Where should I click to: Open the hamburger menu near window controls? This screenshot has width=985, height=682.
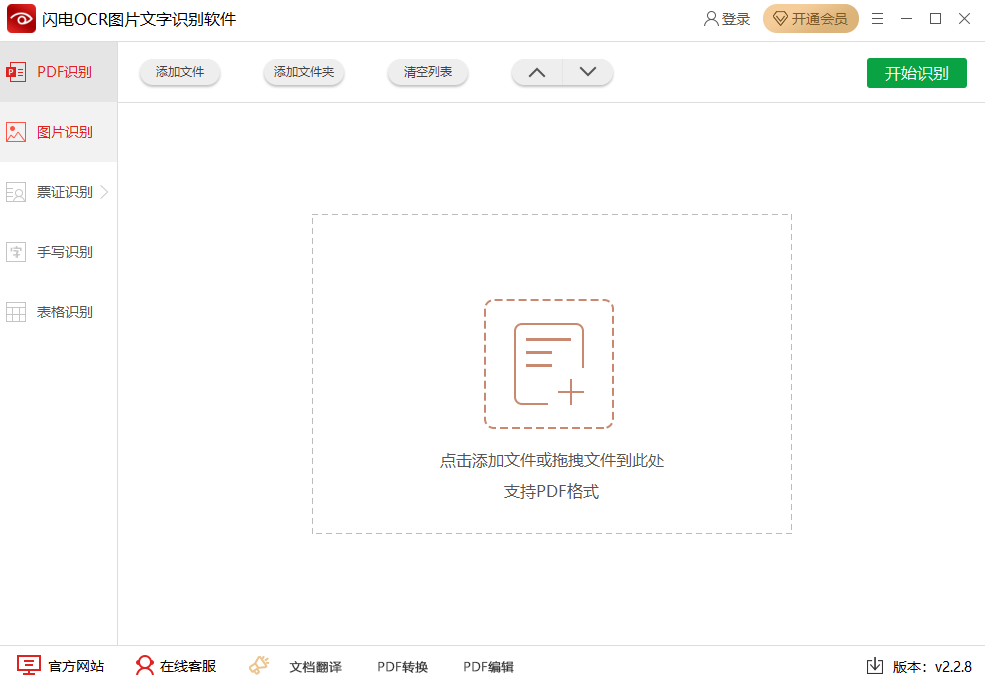coord(877,18)
